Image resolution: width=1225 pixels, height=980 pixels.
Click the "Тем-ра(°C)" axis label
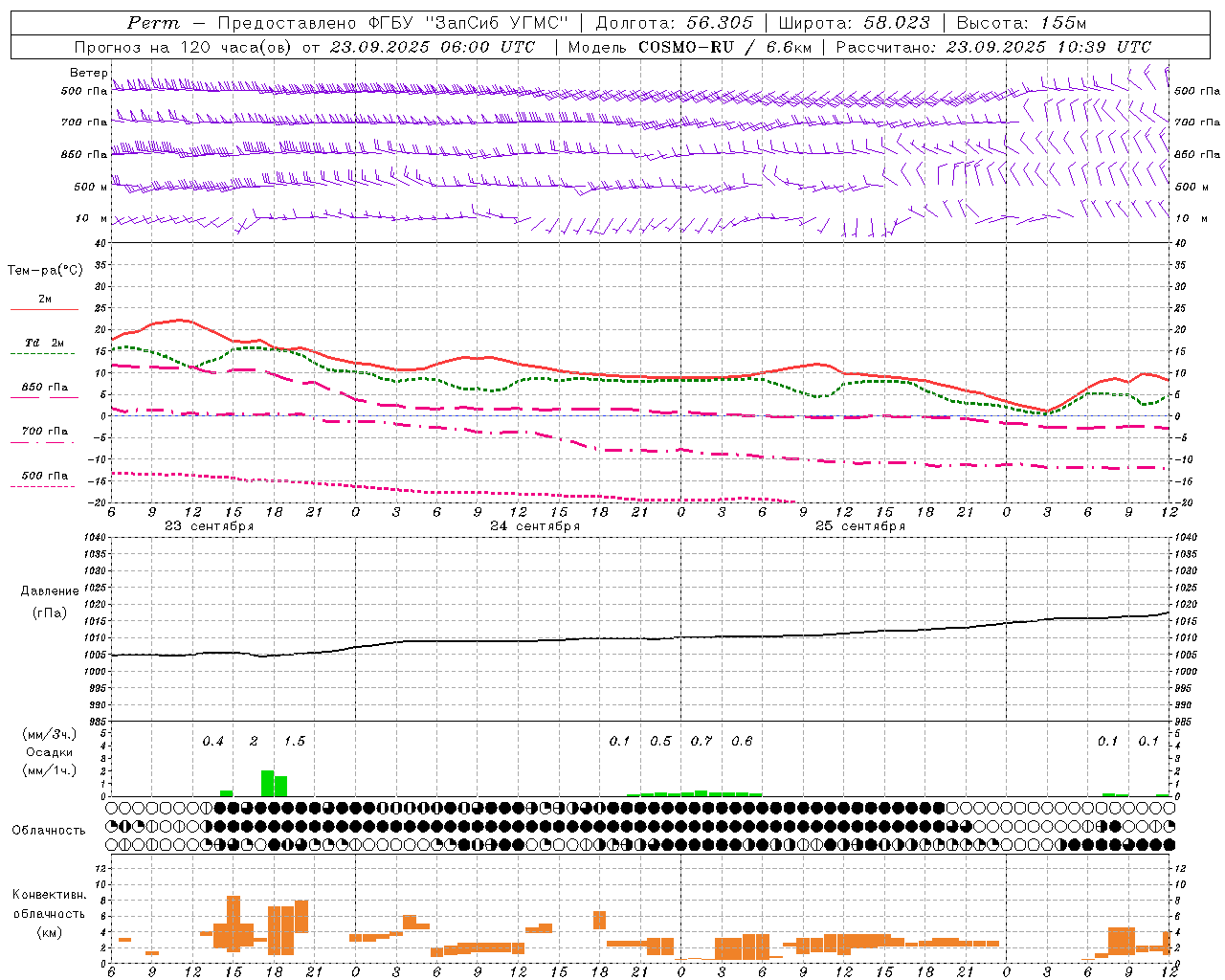[x=45, y=271]
